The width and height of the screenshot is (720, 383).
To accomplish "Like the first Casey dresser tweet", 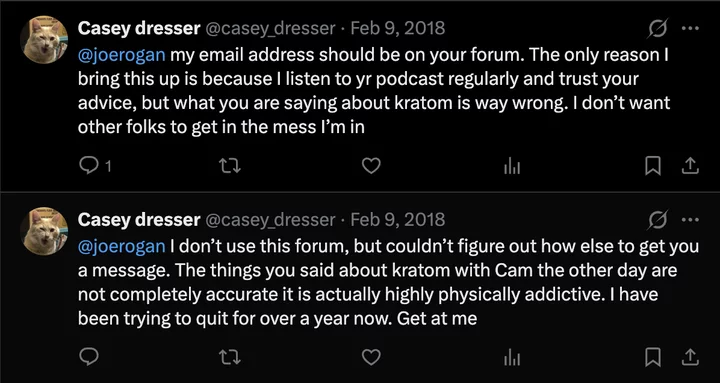I will pyautogui.click(x=371, y=166).
